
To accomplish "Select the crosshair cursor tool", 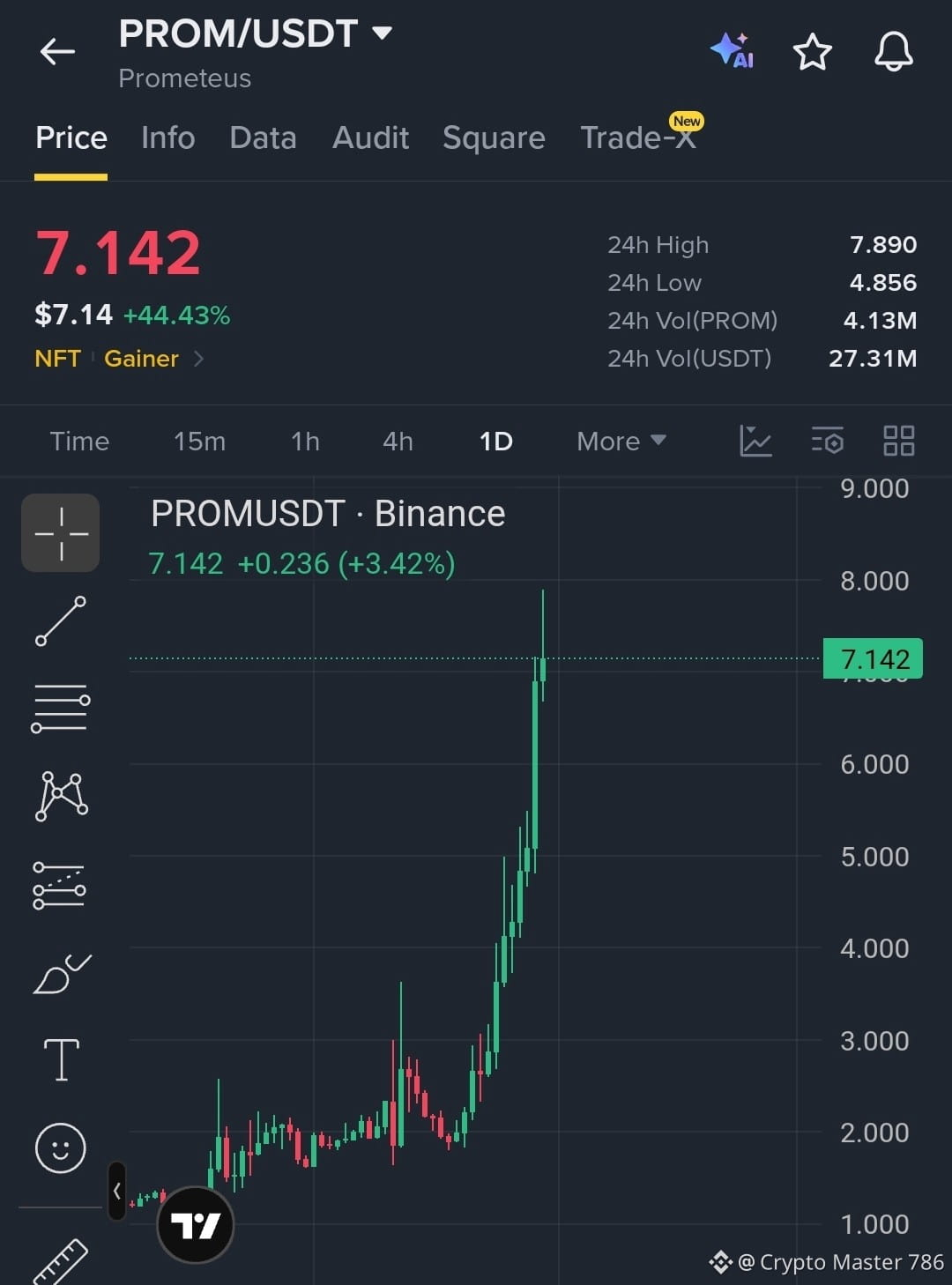I will tap(61, 533).
